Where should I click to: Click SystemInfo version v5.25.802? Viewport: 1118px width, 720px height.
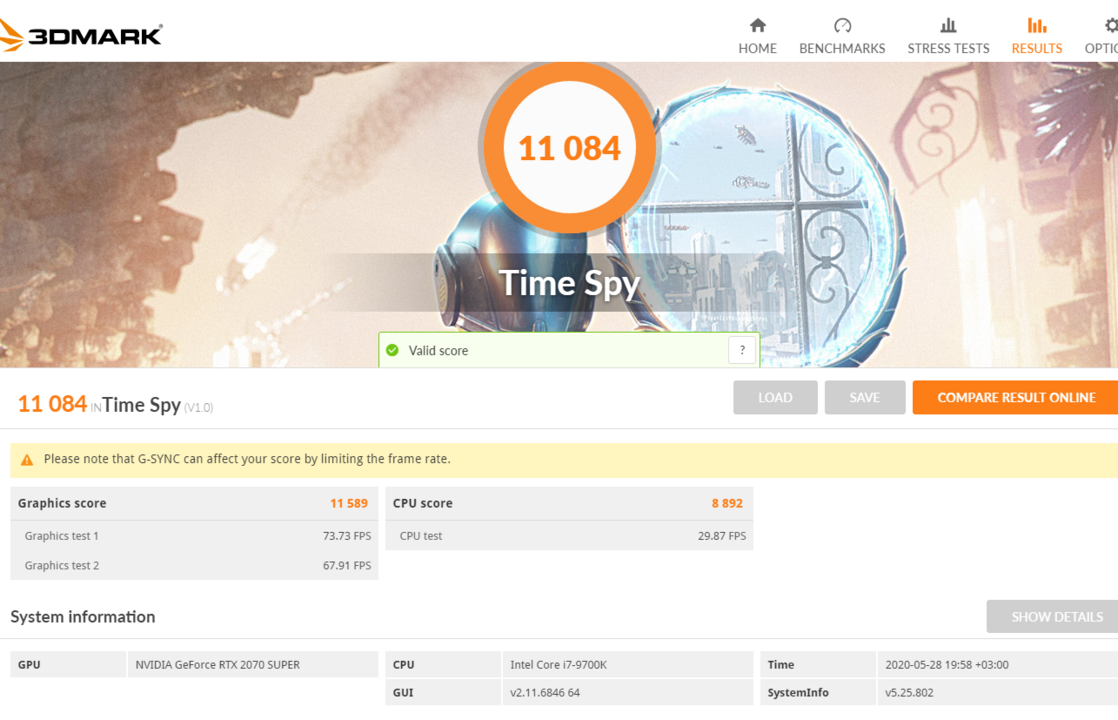click(909, 692)
